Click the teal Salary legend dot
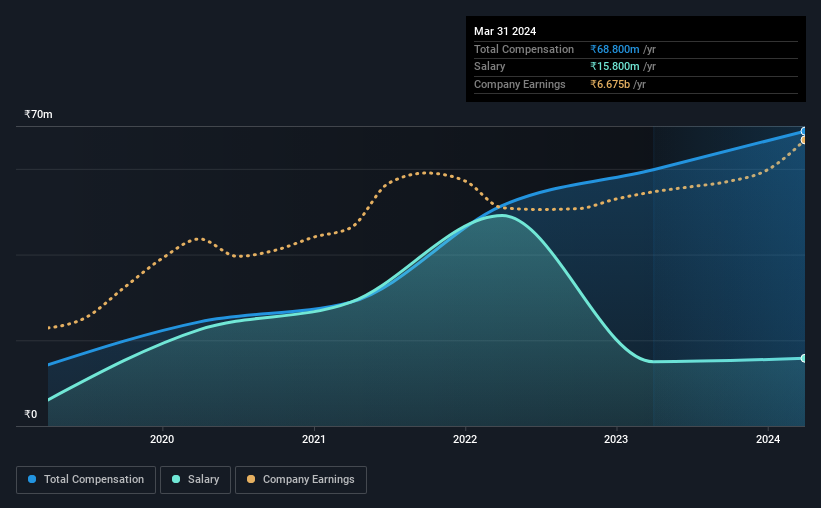Screen dimensions: 821x508 [176, 479]
